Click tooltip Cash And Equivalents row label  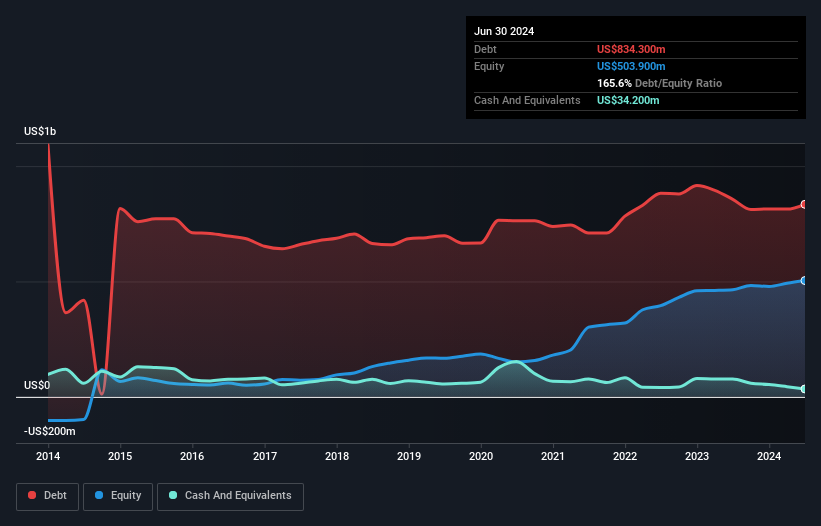click(527, 100)
